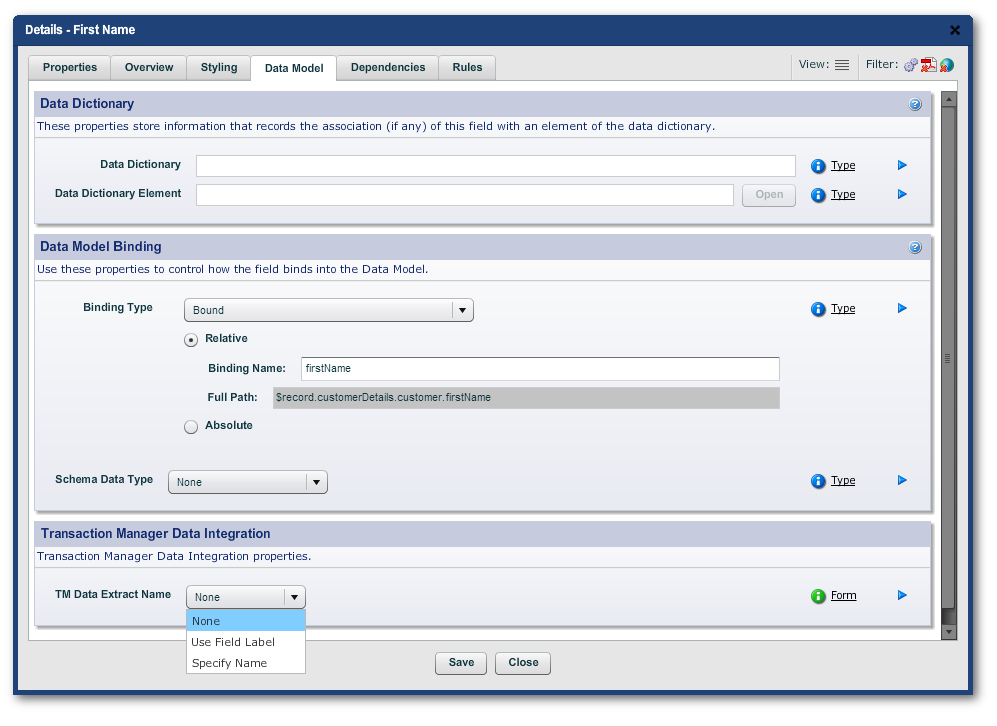
Task: Click the PDF filter icon
Action: coord(928,65)
